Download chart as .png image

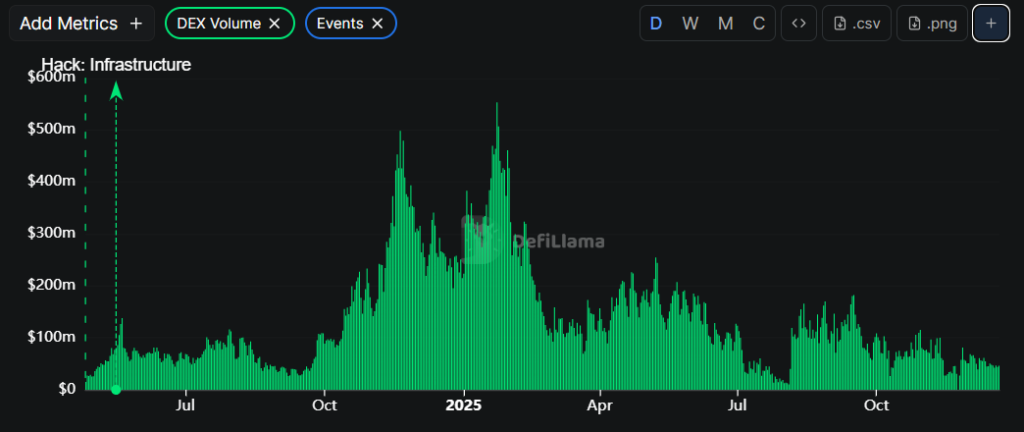(932, 23)
